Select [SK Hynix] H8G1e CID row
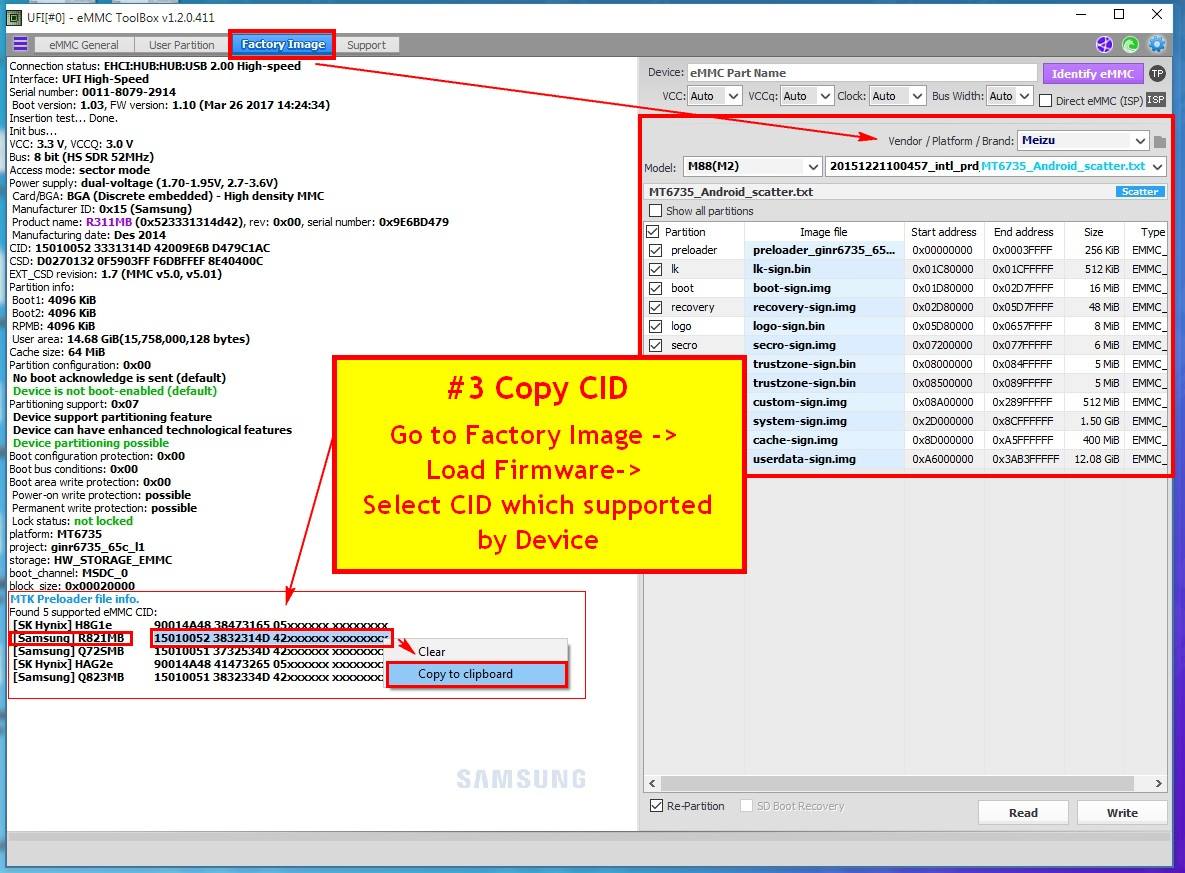 point(200,625)
